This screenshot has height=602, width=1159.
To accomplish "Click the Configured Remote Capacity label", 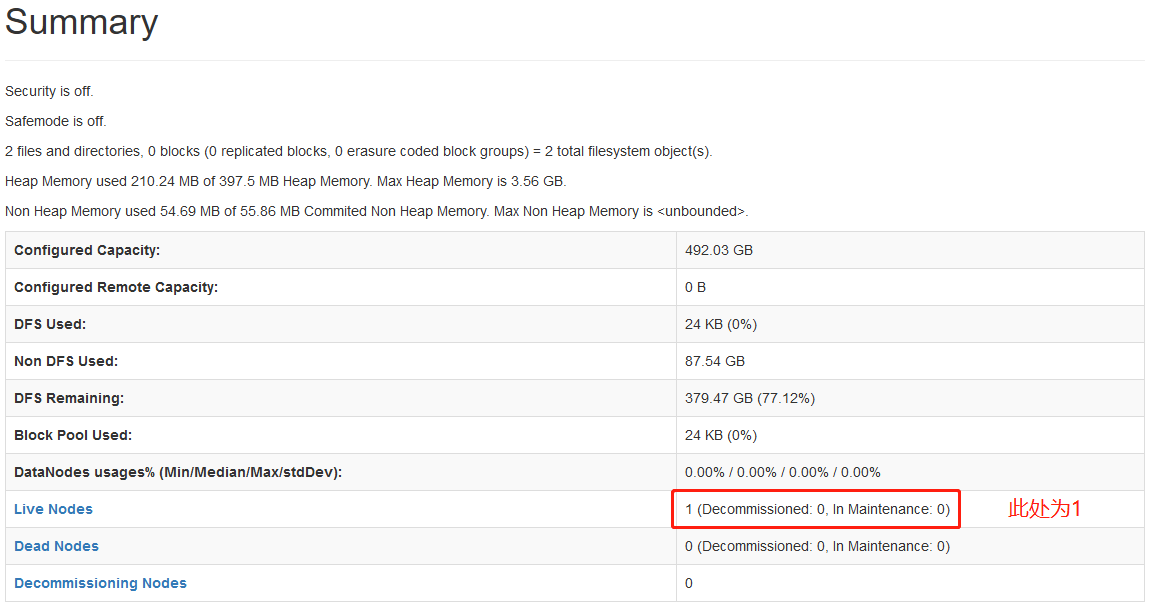I will tap(116, 287).
